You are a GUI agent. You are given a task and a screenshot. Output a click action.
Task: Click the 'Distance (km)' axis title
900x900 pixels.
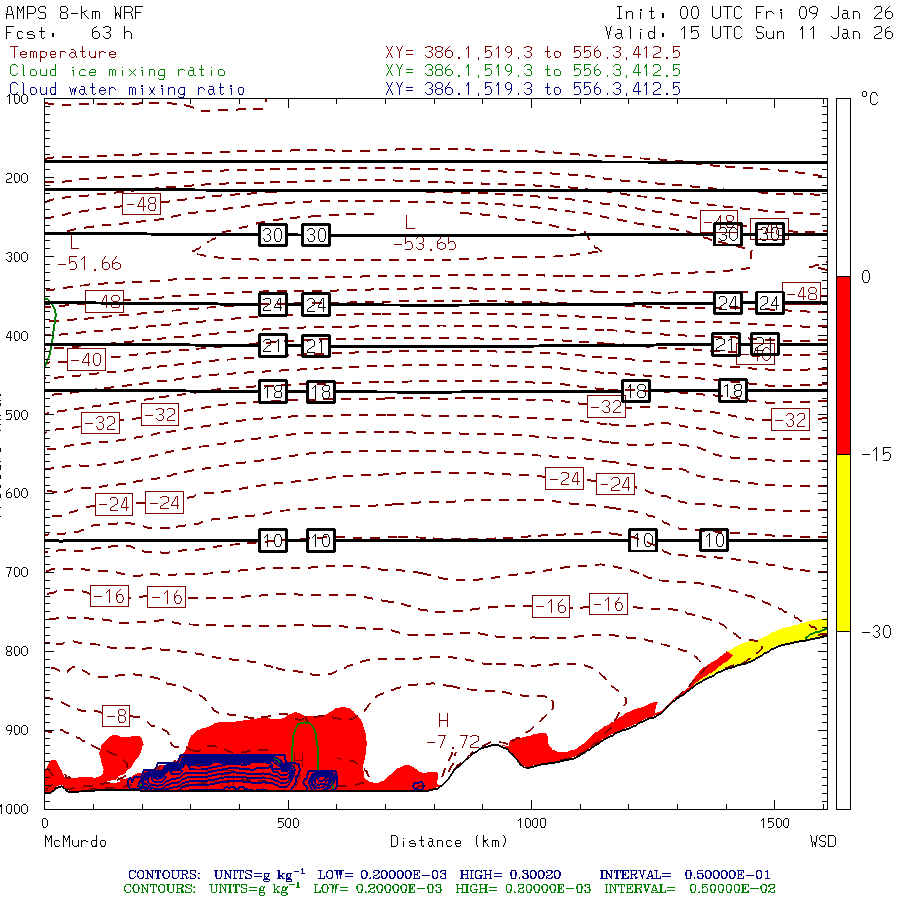coord(449,842)
